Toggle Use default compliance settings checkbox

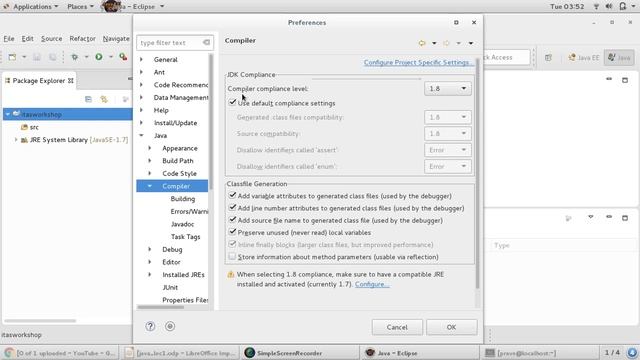coord(232,102)
